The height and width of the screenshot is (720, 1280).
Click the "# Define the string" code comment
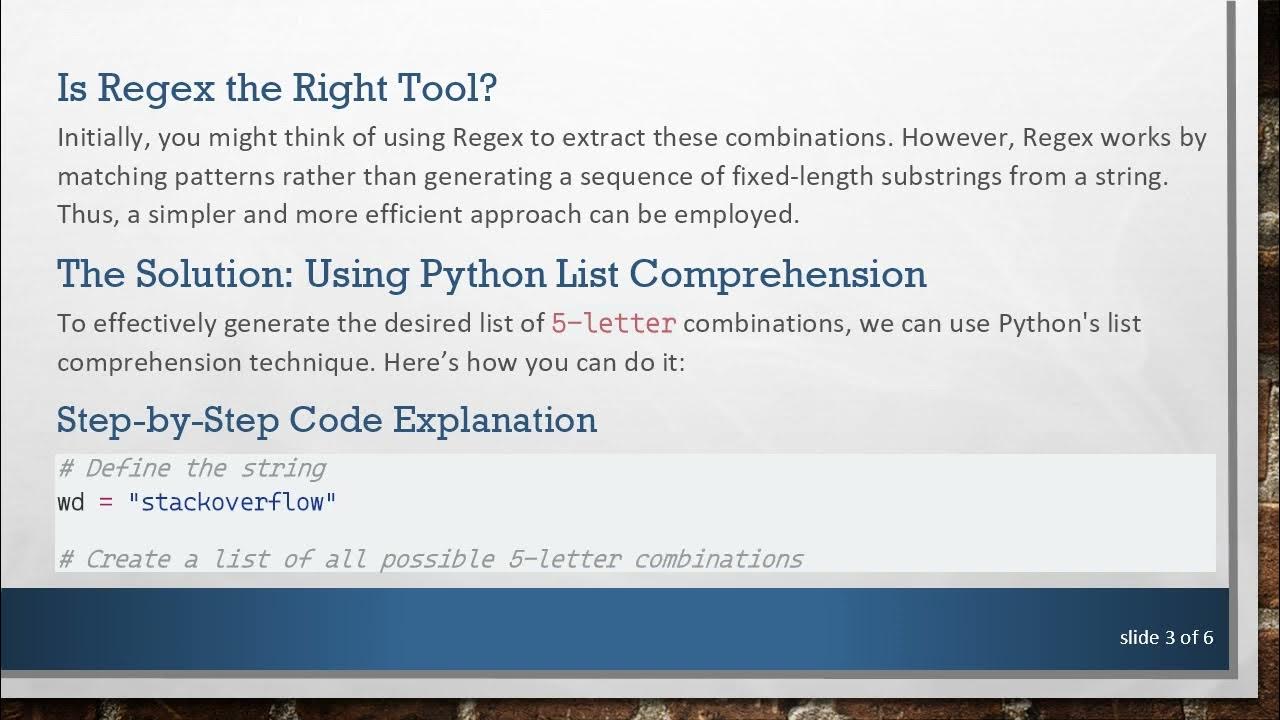point(192,468)
